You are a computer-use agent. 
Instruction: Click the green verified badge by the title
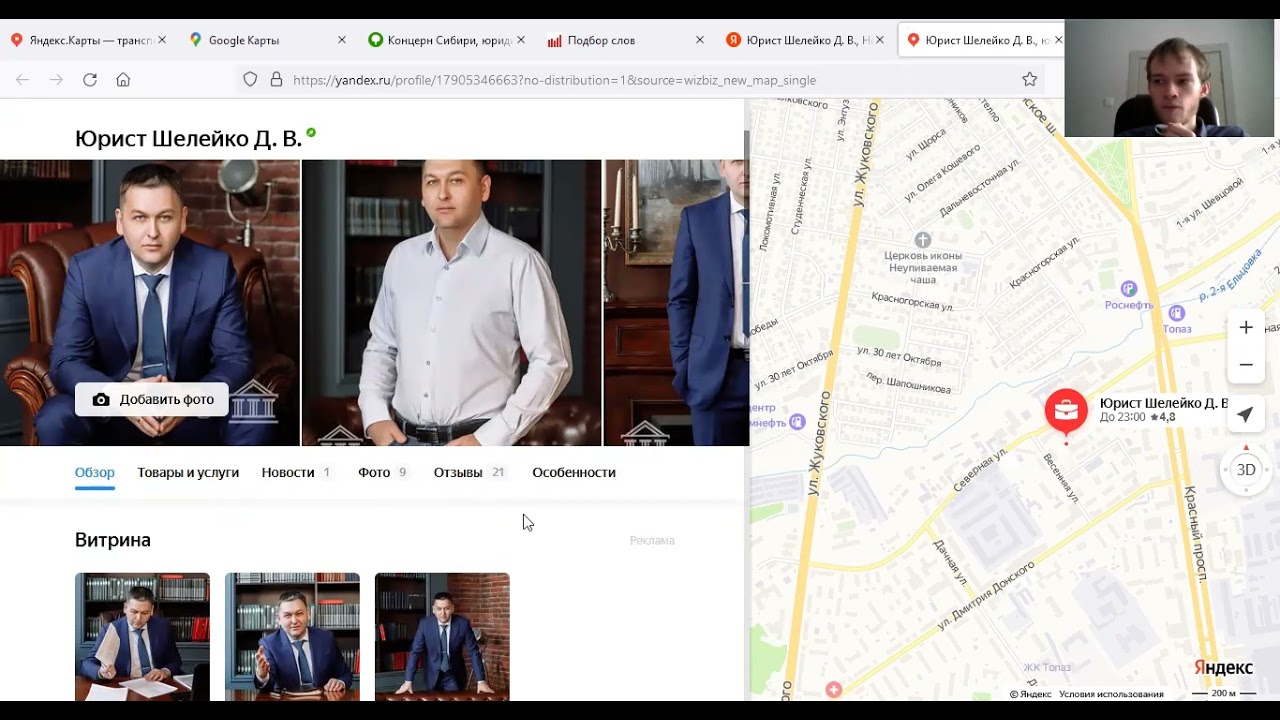[x=311, y=132]
